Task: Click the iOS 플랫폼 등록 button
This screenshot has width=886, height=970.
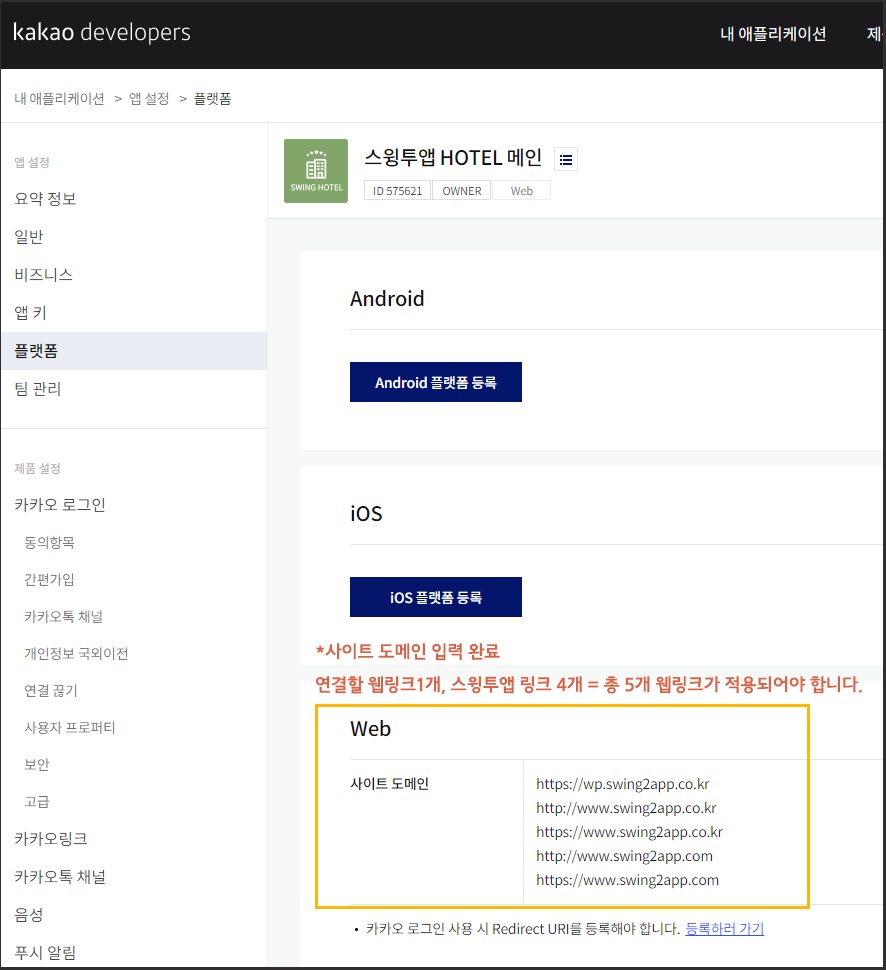Action: tap(435, 596)
